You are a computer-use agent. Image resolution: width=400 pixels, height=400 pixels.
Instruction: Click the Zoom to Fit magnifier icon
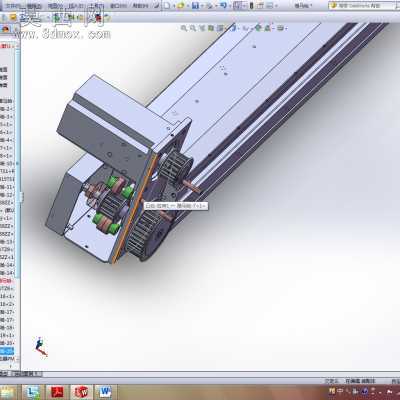tap(184, 28)
